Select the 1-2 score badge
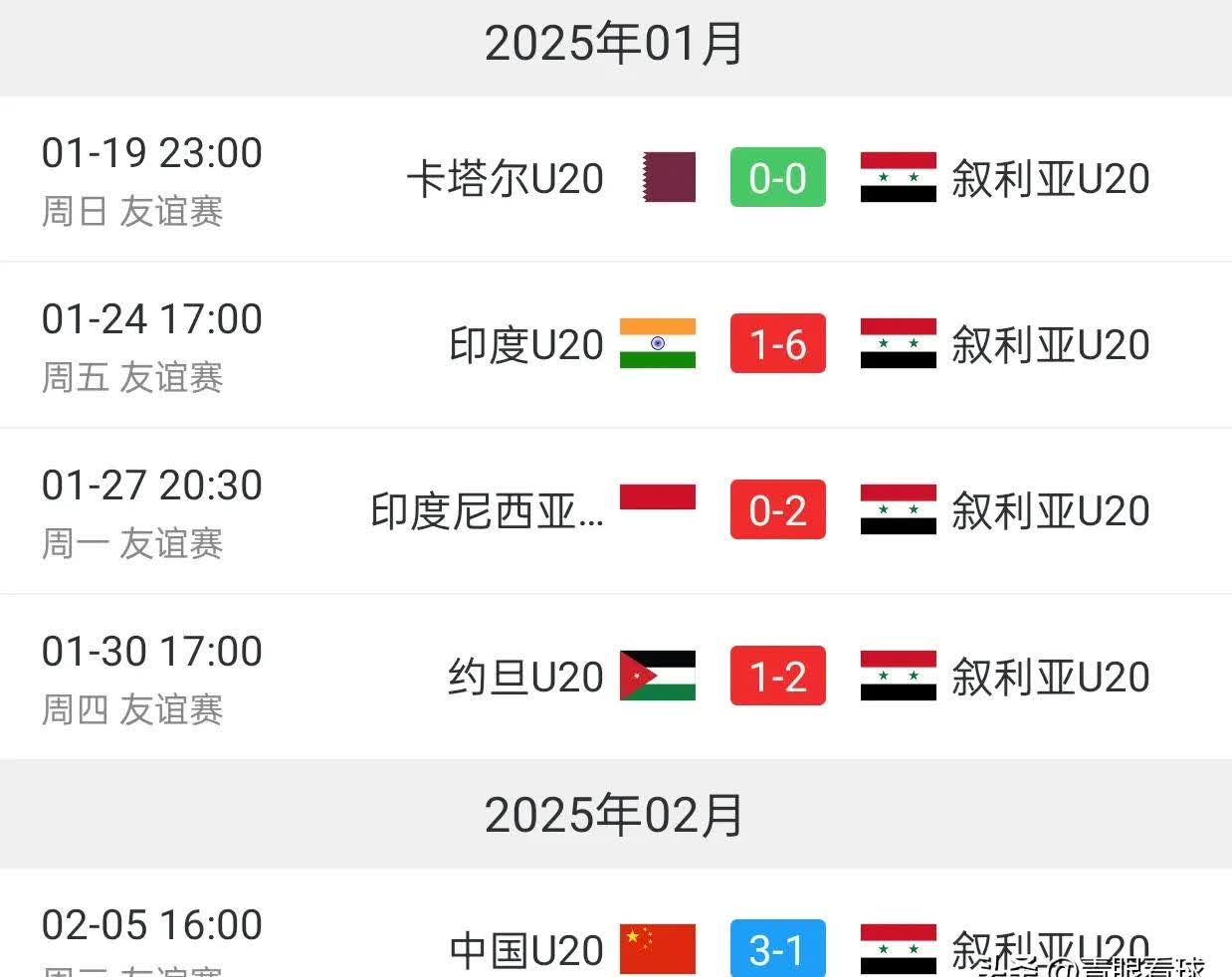The height and width of the screenshot is (977, 1232). pos(777,677)
